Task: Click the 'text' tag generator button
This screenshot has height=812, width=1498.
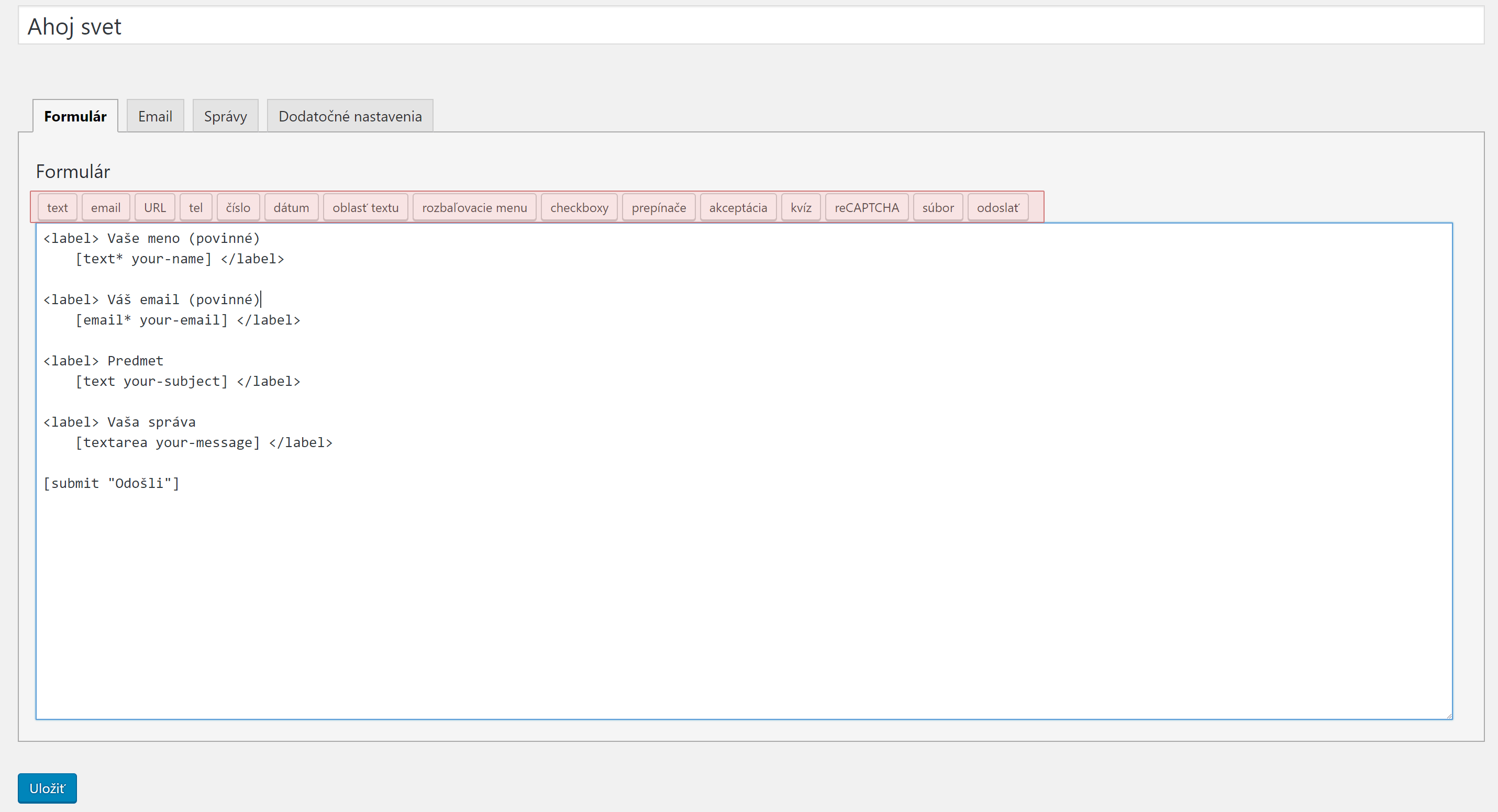Action: 57,208
